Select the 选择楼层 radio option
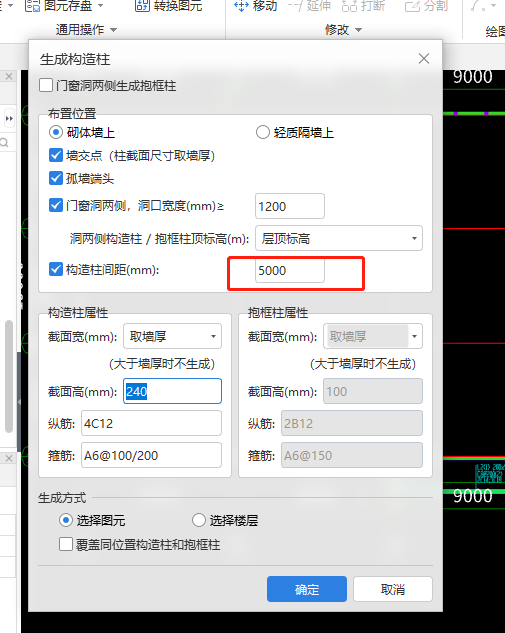 [x=199, y=520]
